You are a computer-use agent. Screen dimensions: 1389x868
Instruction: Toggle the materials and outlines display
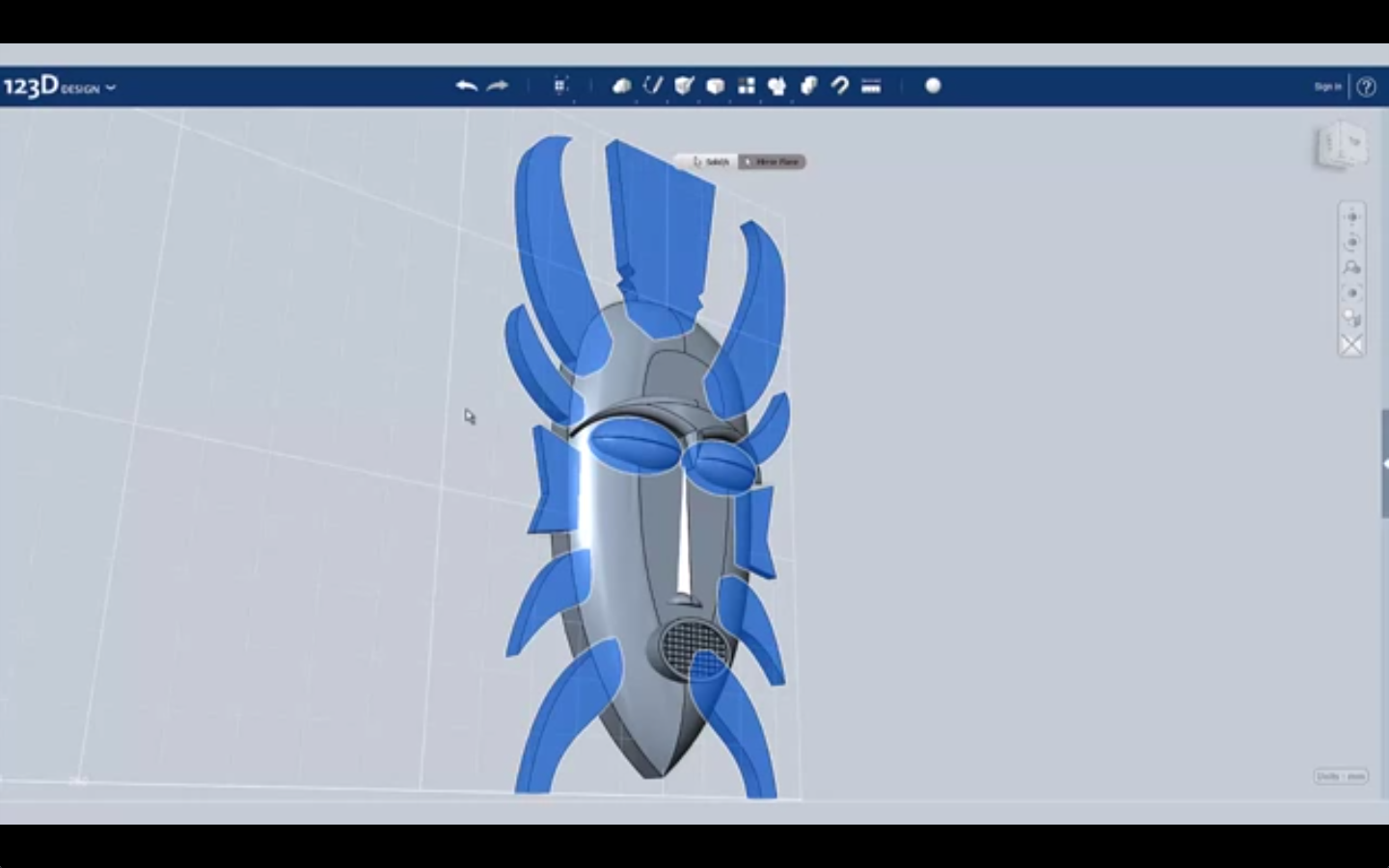(x=1351, y=318)
